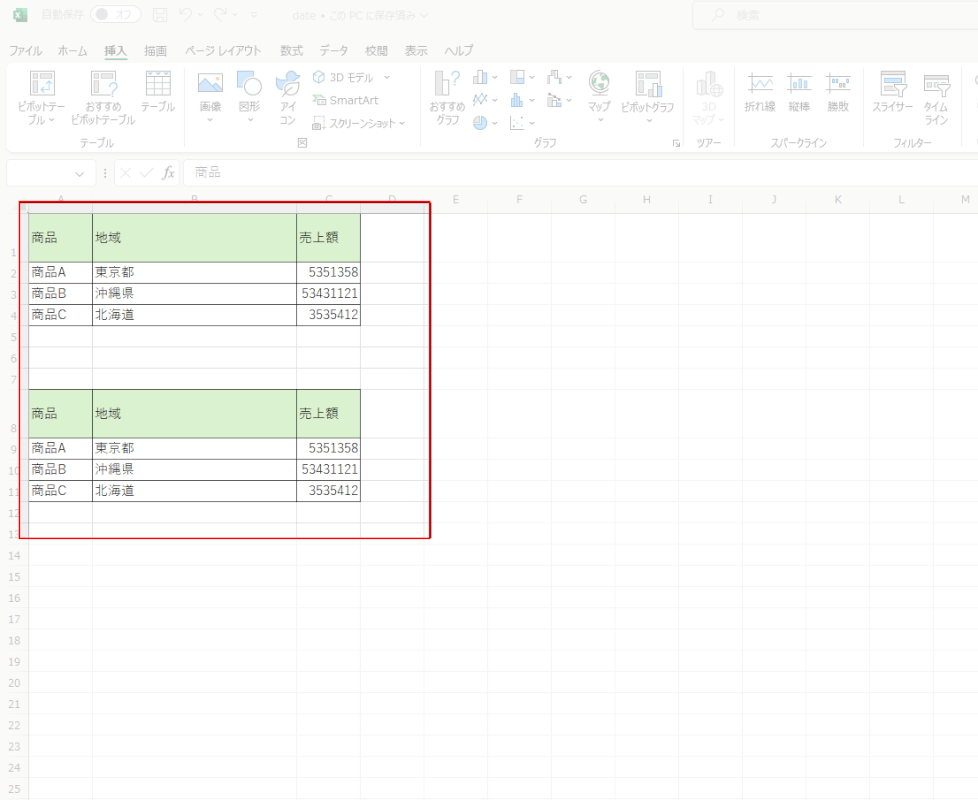
Task: Expand the 3D モデル dropdown arrow
Action: [387, 77]
